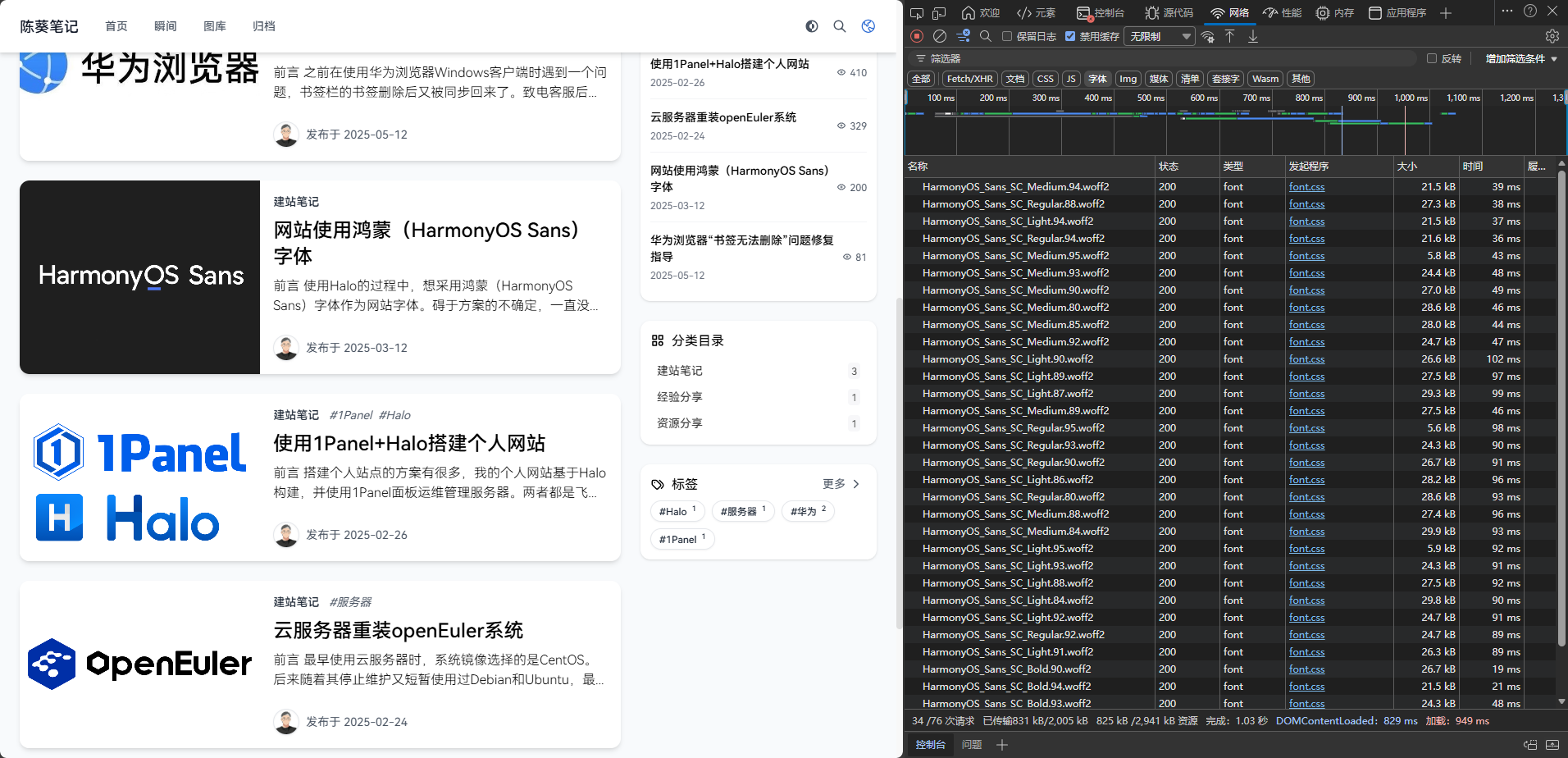Open the website search magnifier icon
1568x758 pixels.
(x=840, y=26)
